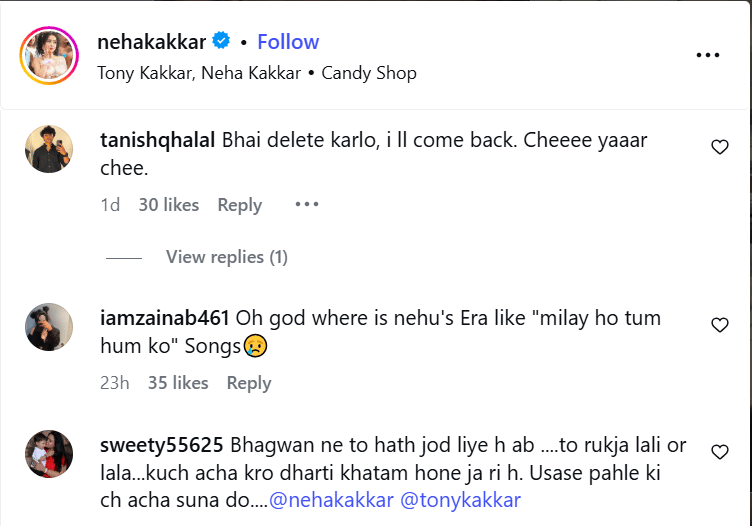
Task: Click the nehakakkar username in the header
Action: coord(151,42)
